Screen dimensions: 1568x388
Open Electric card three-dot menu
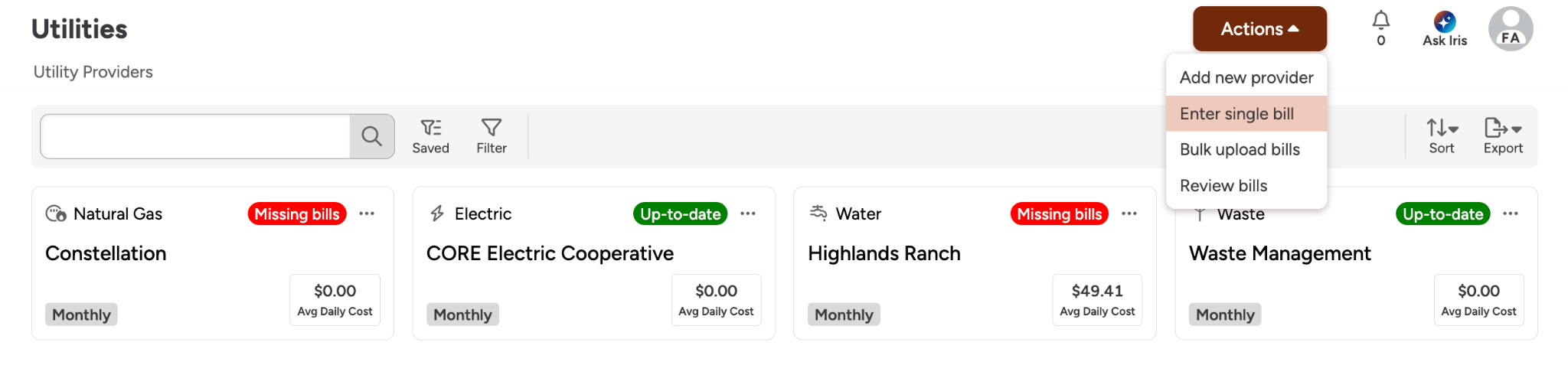tap(748, 214)
